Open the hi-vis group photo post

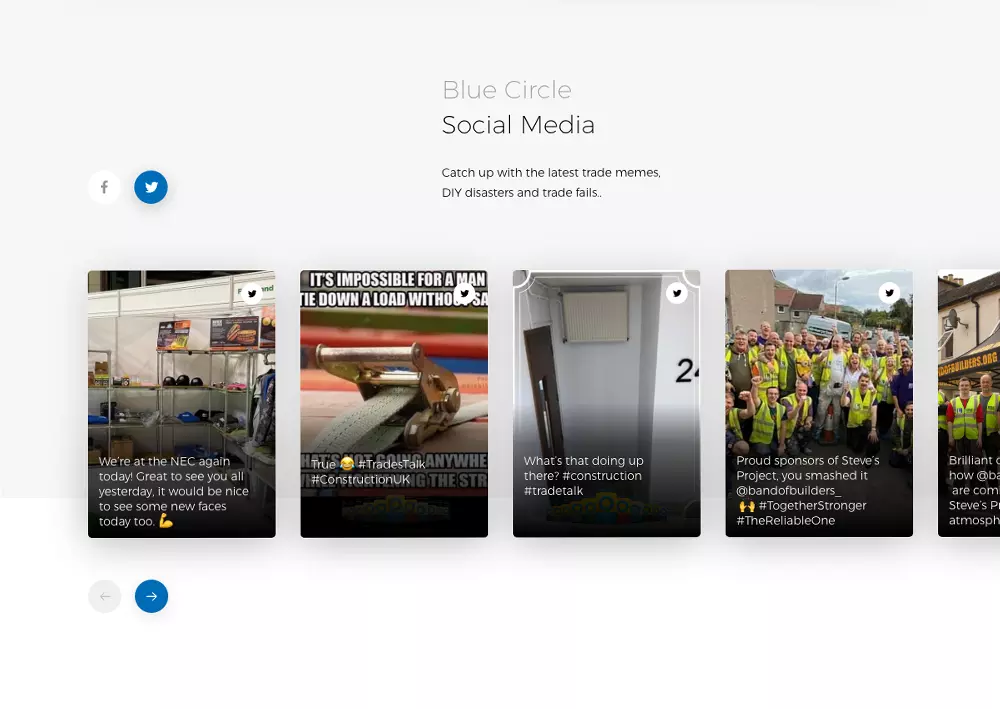(x=819, y=404)
